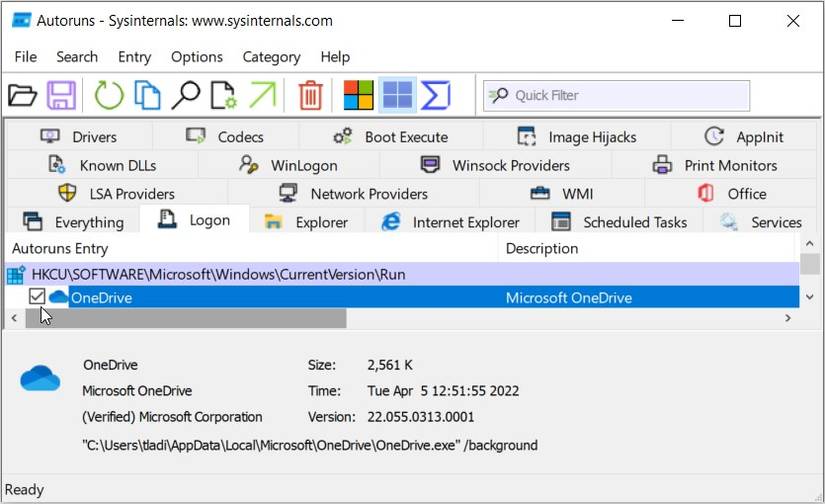
Task: Switch to the WinLogon tab
Action: (288, 165)
